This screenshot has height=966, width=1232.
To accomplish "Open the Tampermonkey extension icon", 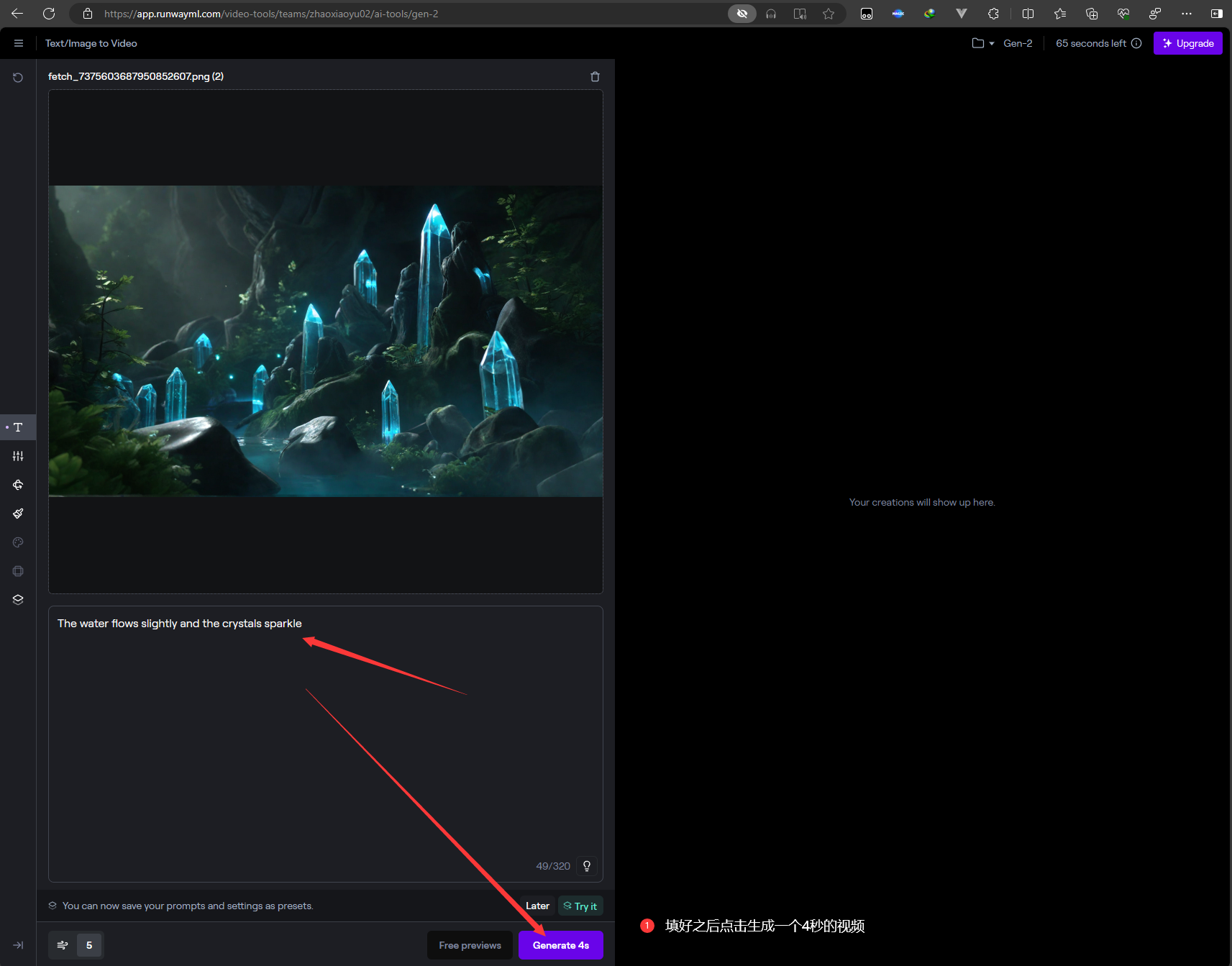I will [867, 14].
